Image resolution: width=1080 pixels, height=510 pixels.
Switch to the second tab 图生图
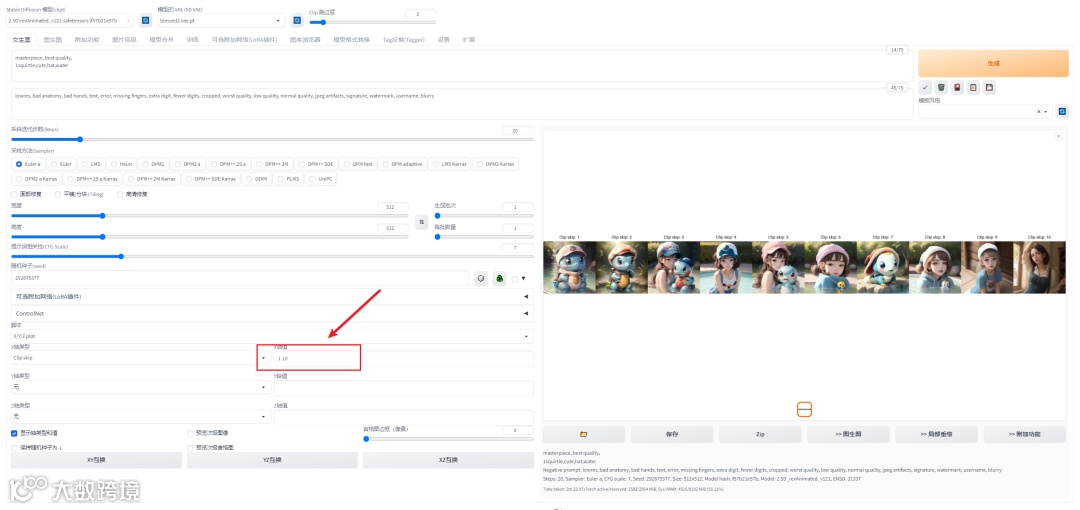pos(52,39)
